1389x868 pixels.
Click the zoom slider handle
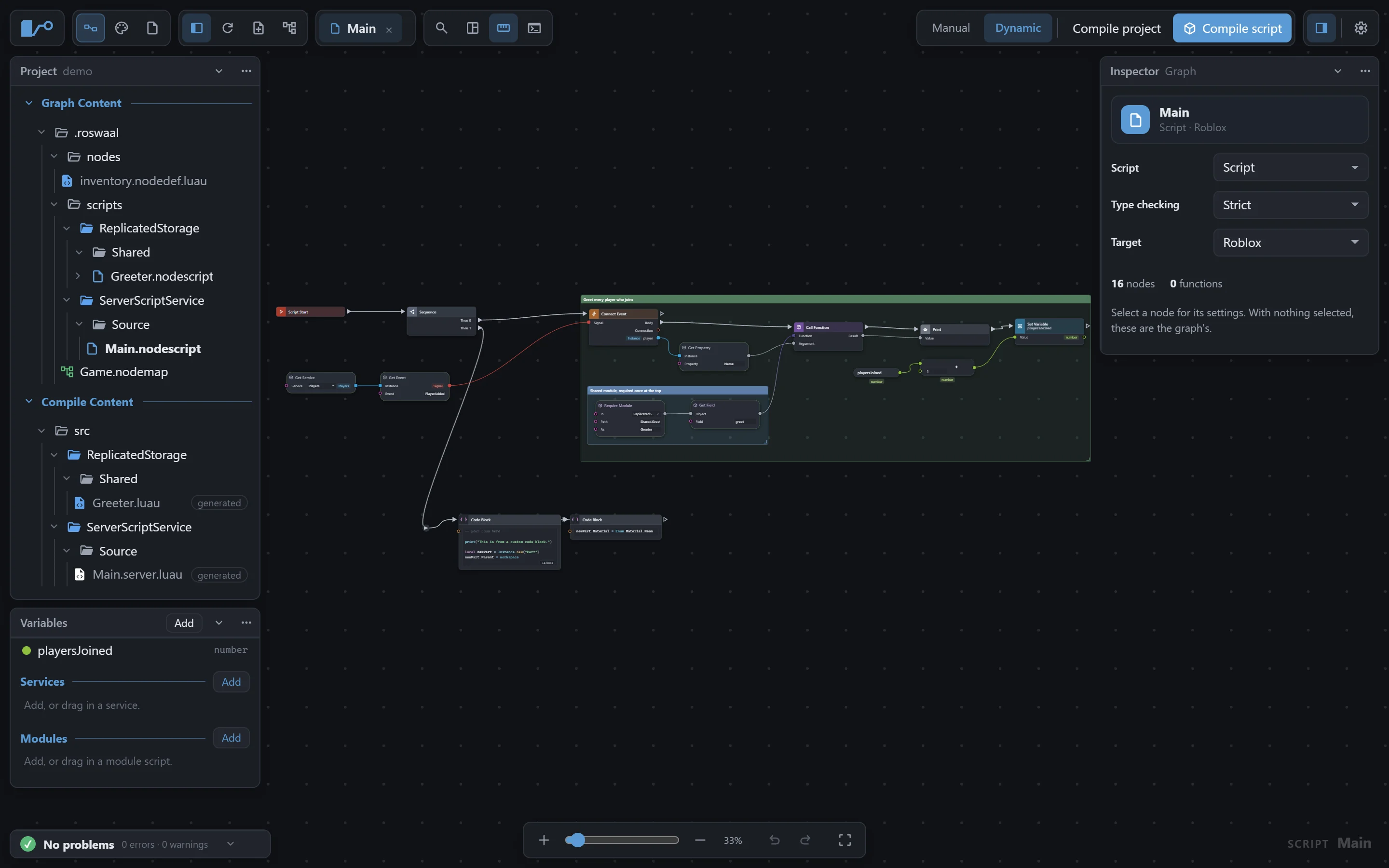tap(576, 841)
